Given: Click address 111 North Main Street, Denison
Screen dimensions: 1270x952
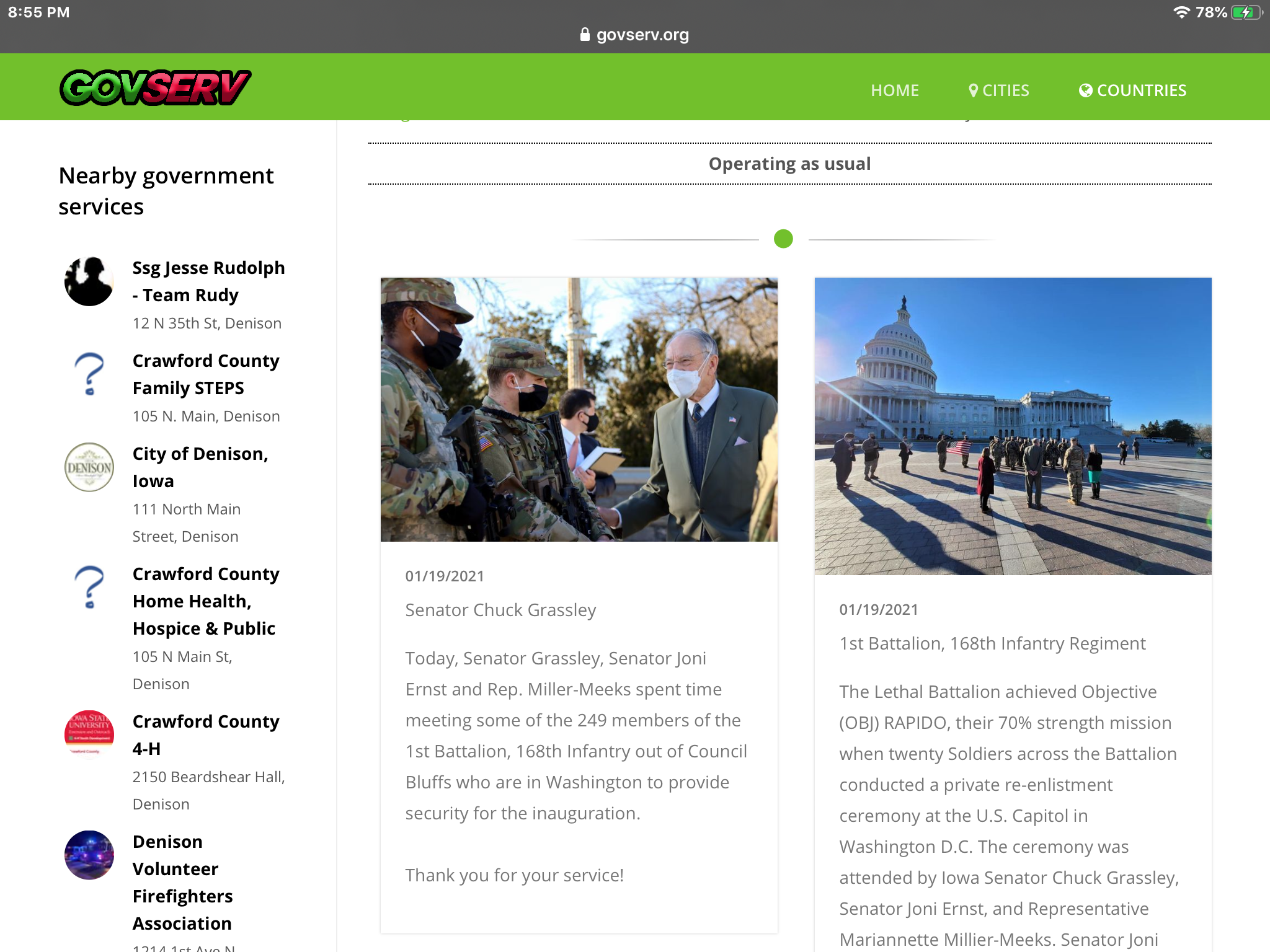Looking at the screenshot, I should click(187, 522).
